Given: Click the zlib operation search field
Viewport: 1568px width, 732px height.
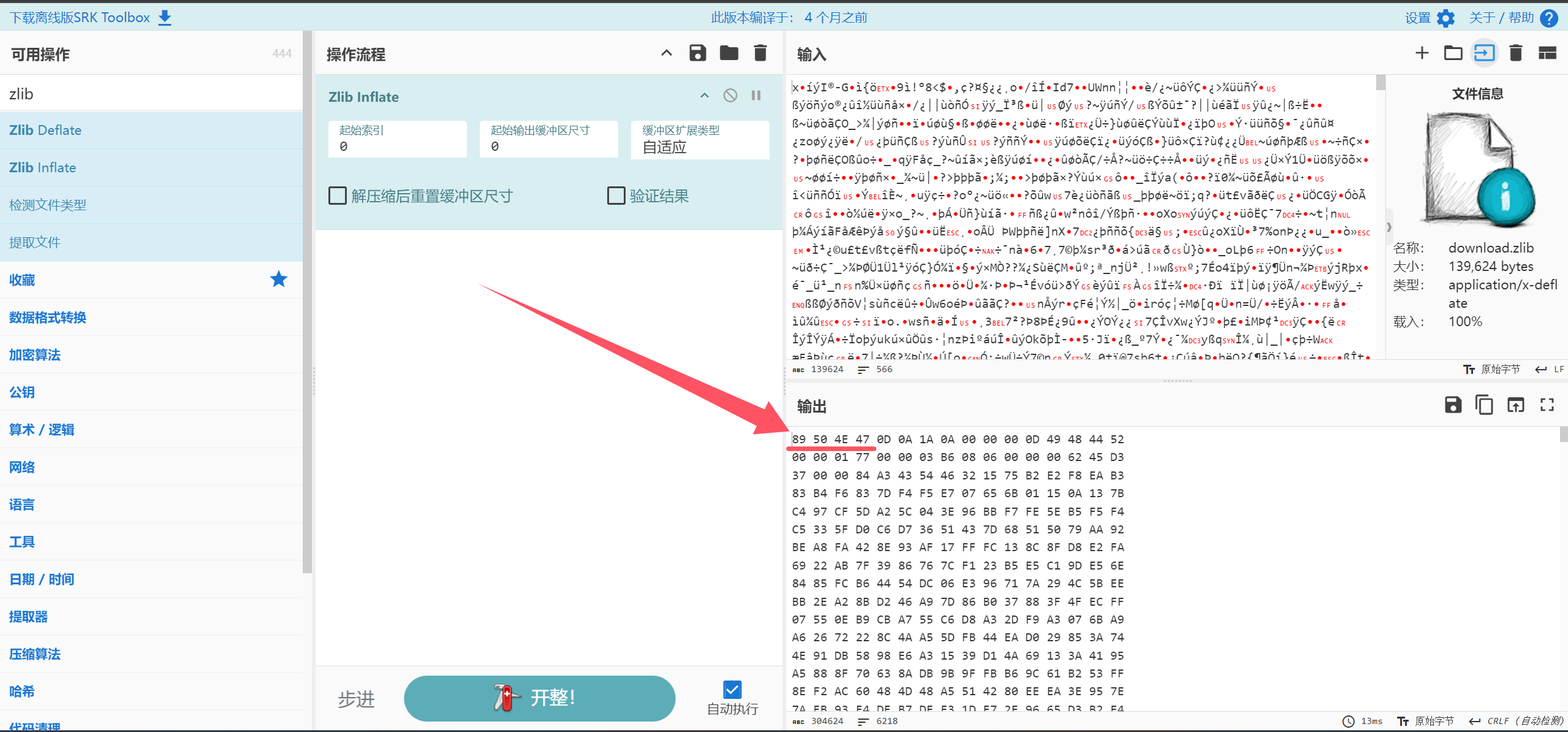Looking at the screenshot, I should click(151, 94).
